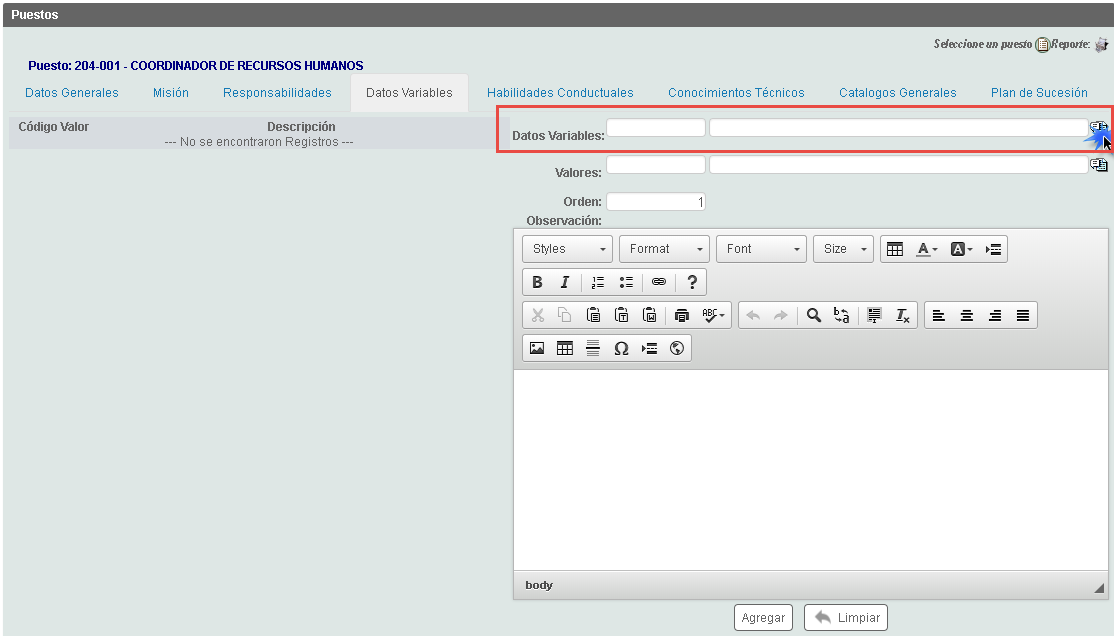Switch to the Misión tab
This screenshot has height=636, width=1114.
pyautogui.click(x=171, y=93)
